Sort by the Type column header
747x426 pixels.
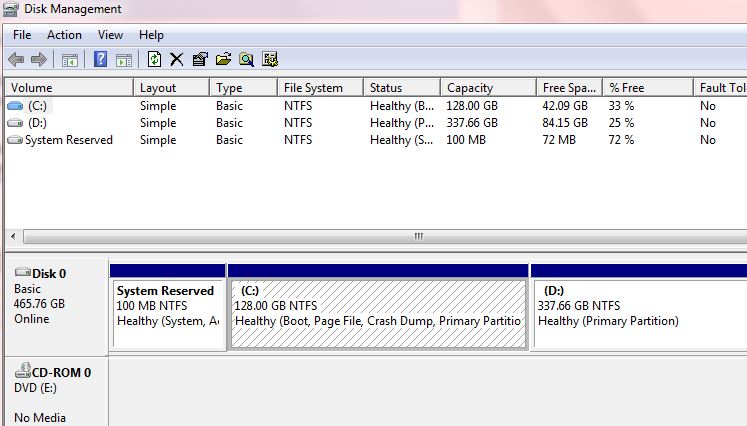pos(243,88)
